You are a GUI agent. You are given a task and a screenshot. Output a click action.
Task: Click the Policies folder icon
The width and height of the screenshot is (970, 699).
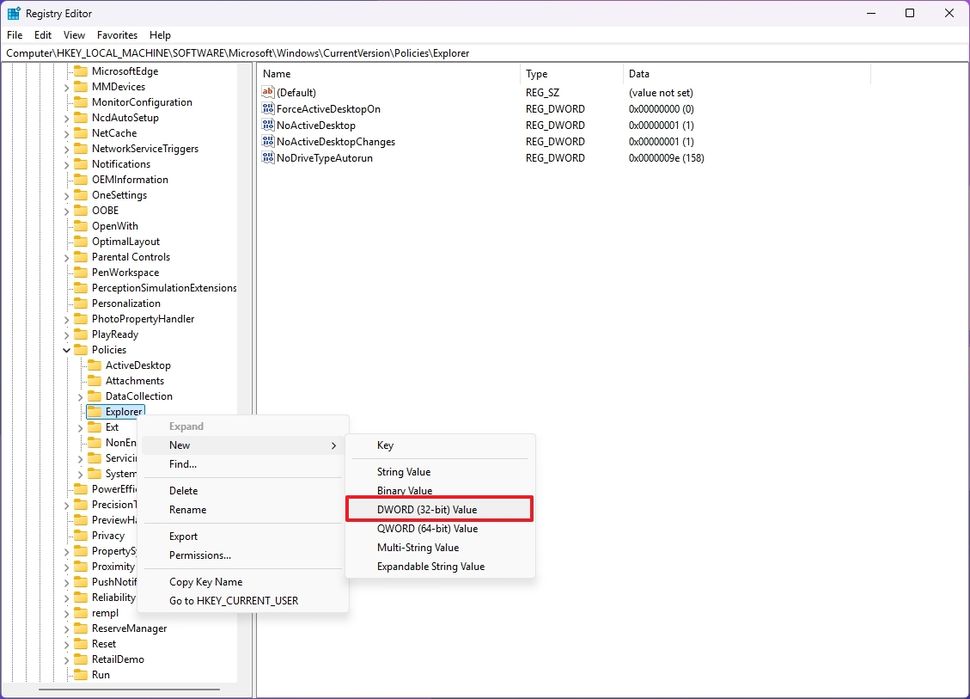click(x=82, y=349)
